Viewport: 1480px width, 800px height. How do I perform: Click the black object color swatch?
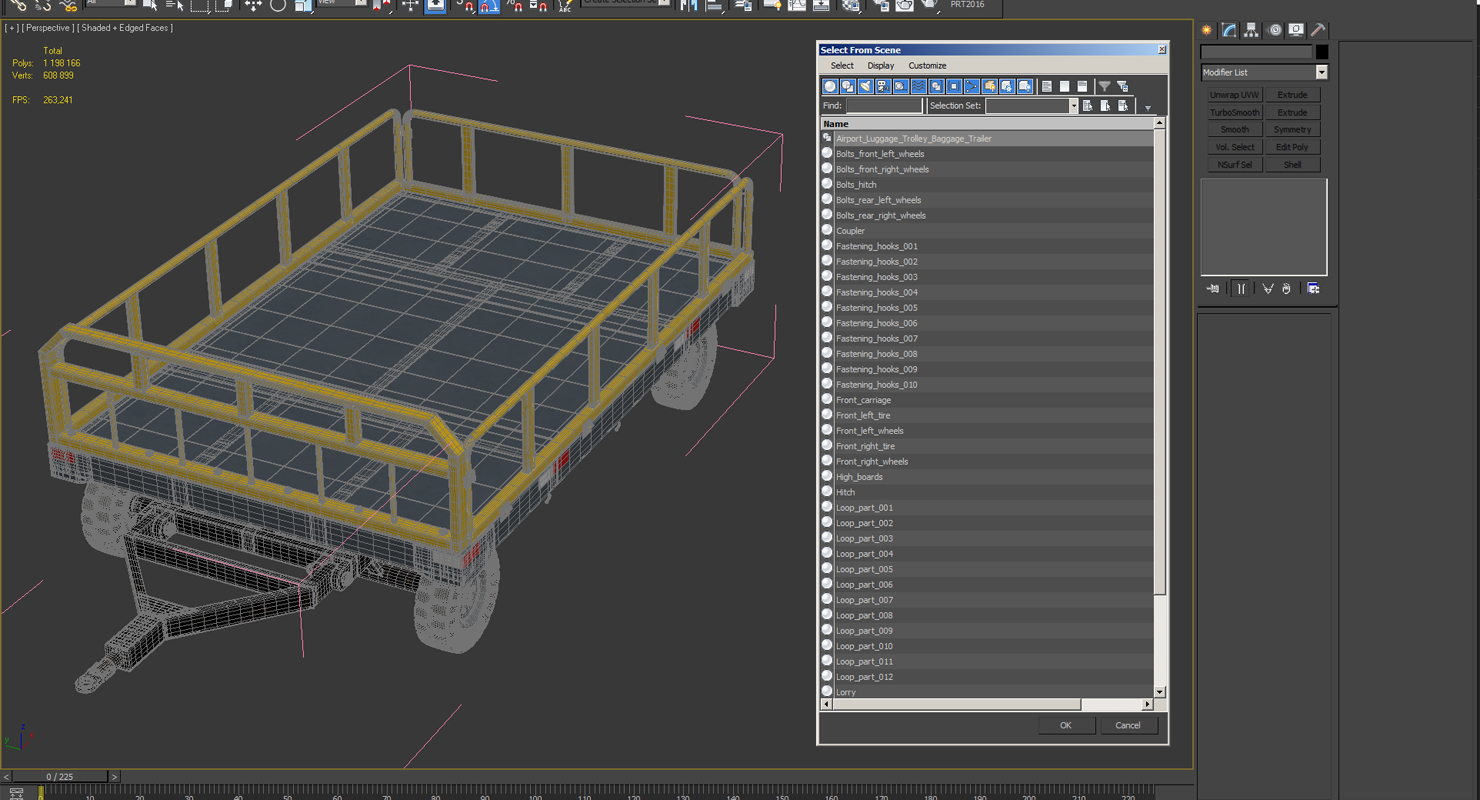click(1322, 52)
